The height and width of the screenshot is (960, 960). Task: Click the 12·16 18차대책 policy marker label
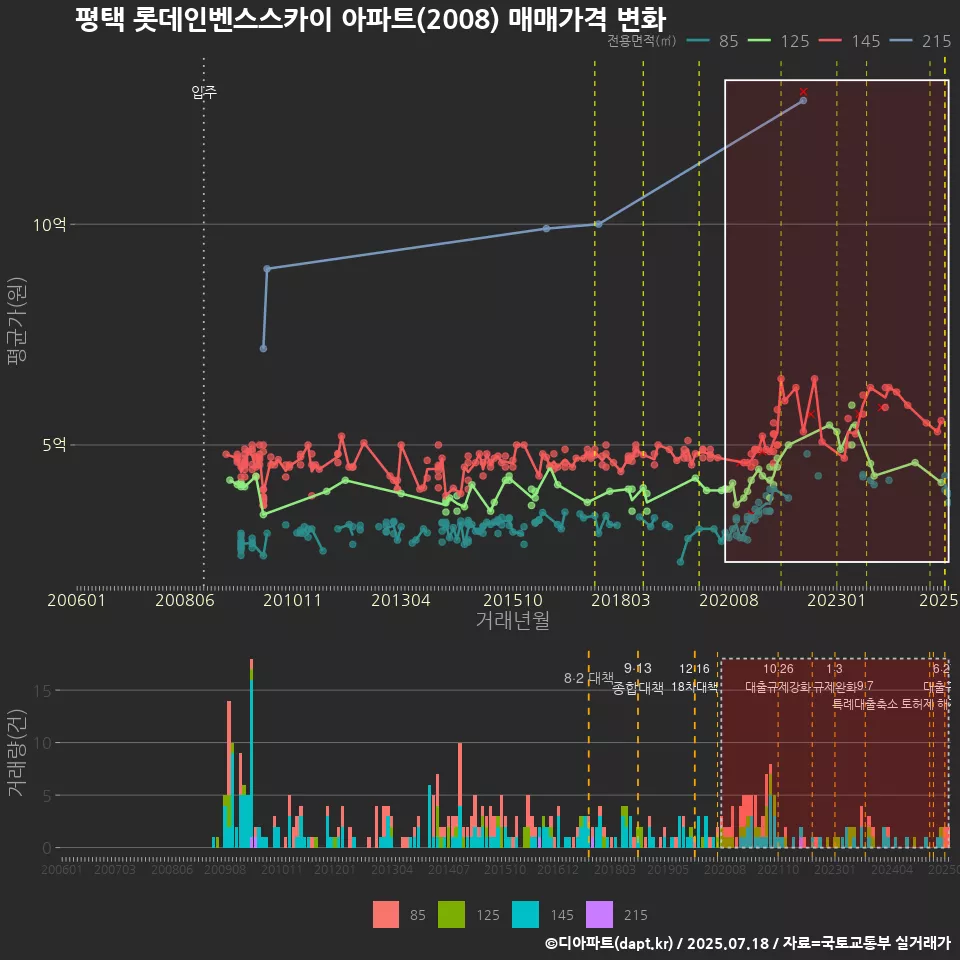click(694, 678)
